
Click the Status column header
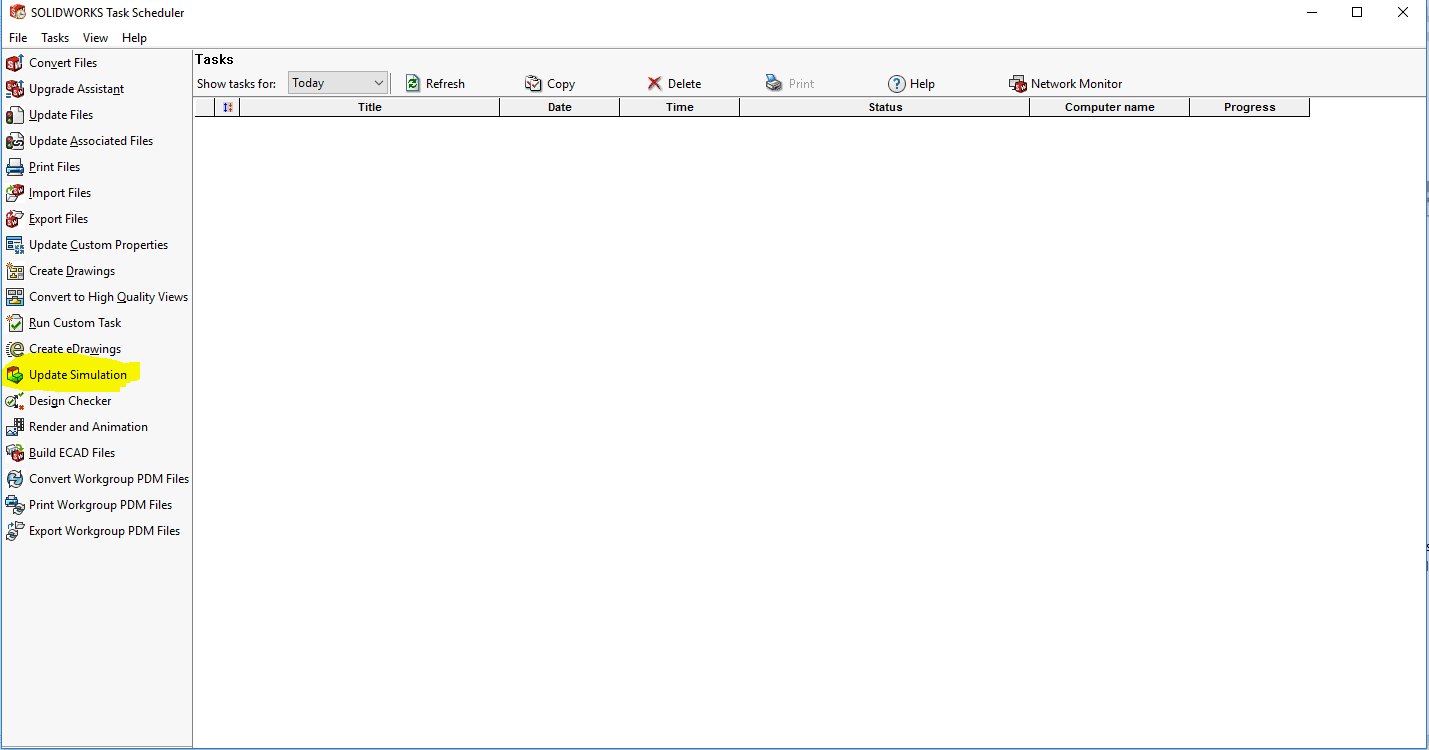click(885, 107)
